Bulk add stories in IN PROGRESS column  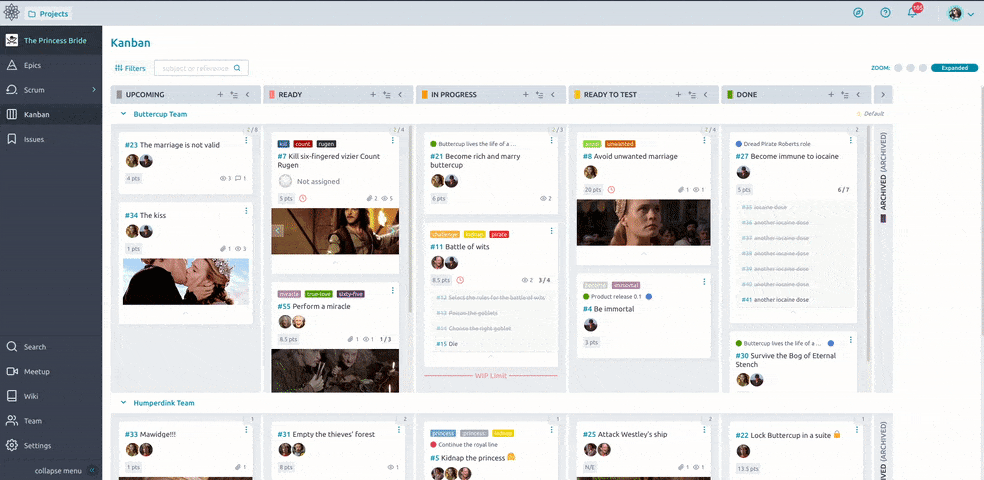(540, 95)
